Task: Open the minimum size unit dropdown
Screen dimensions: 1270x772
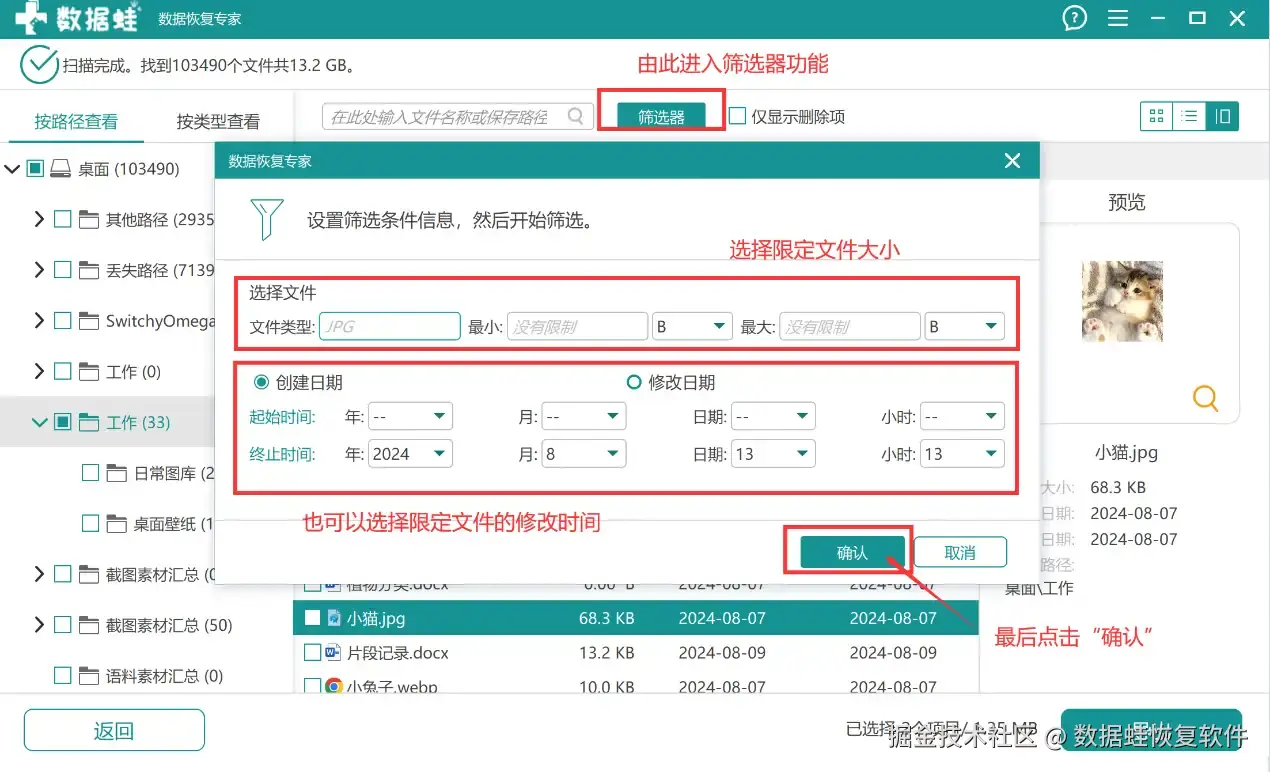Action: (693, 326)
